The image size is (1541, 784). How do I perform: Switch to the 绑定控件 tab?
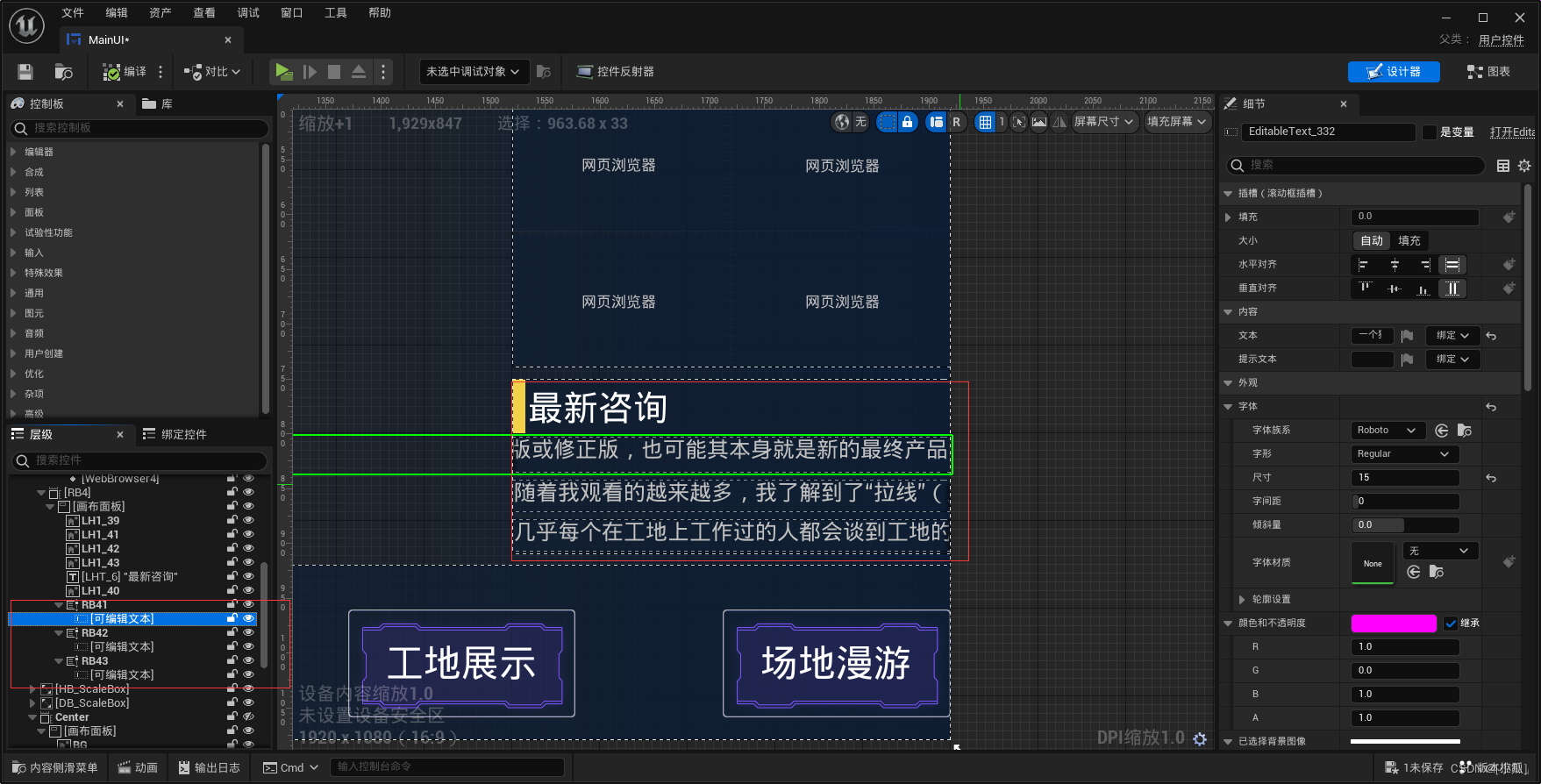point(175,434)
